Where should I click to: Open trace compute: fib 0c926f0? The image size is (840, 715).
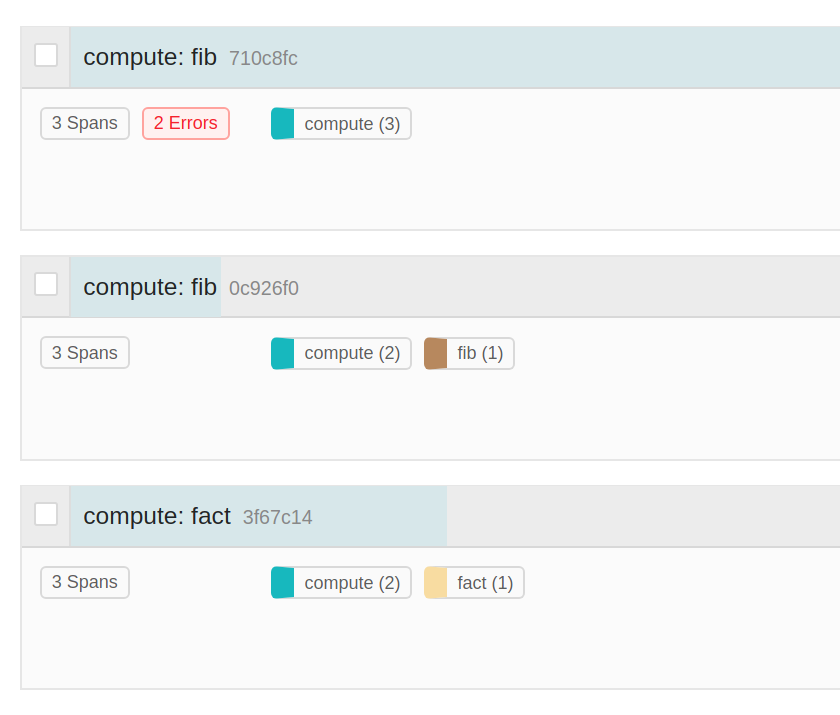point(150,287)
